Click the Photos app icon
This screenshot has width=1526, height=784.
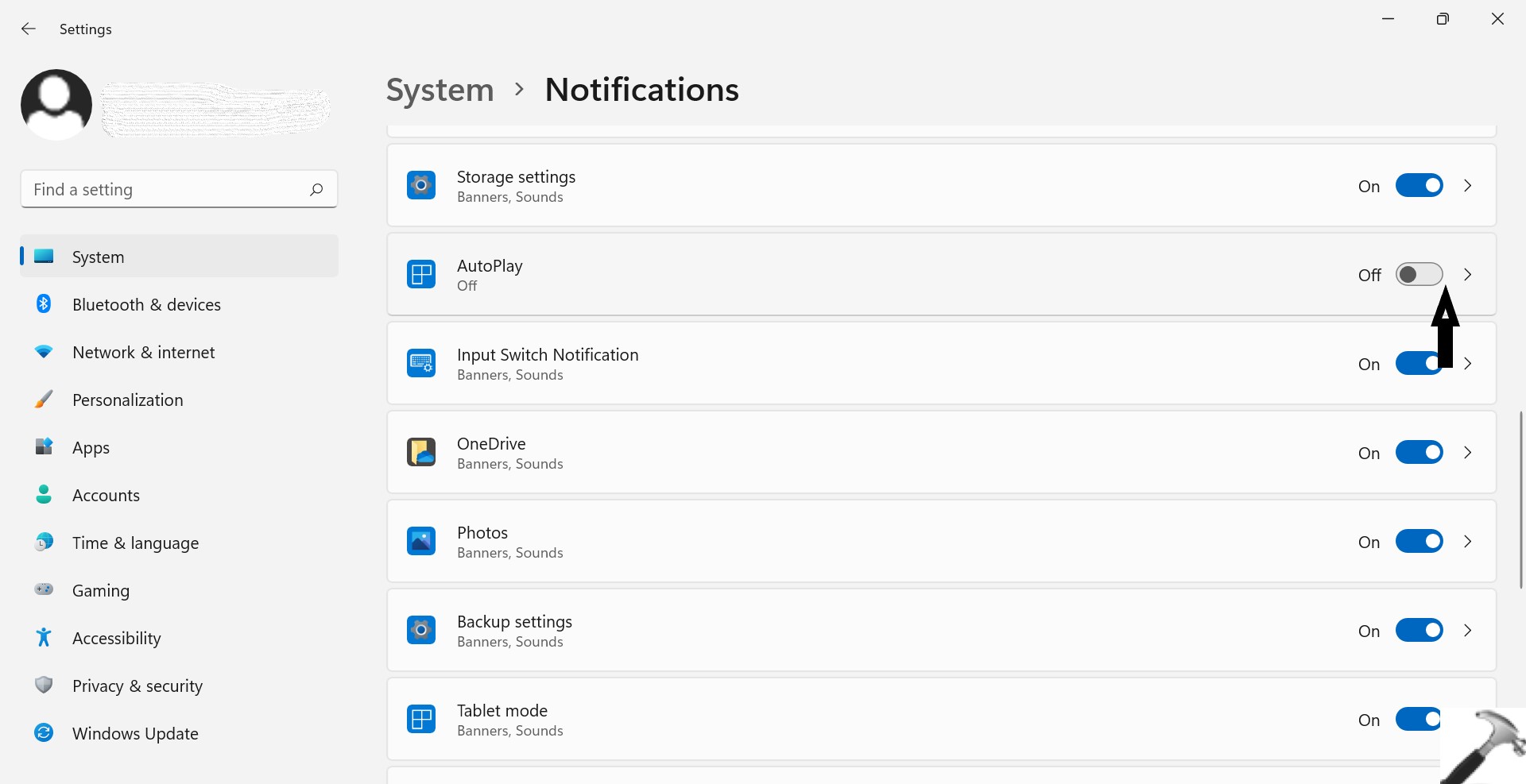tap(421, 542)
